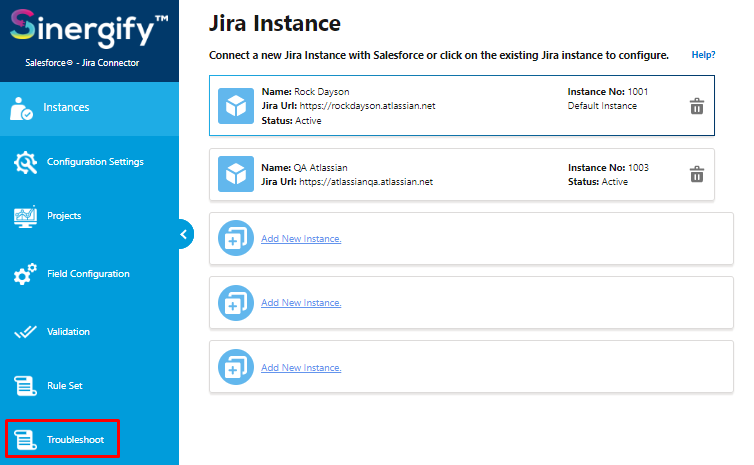Click the Instances person-check icon

click(x=21, y=109)
